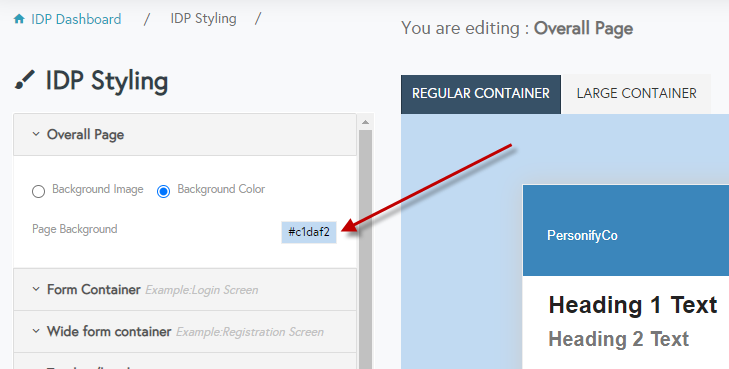
Task: Click the Heading 1 Text in preview
Action: tap(633, 305)
